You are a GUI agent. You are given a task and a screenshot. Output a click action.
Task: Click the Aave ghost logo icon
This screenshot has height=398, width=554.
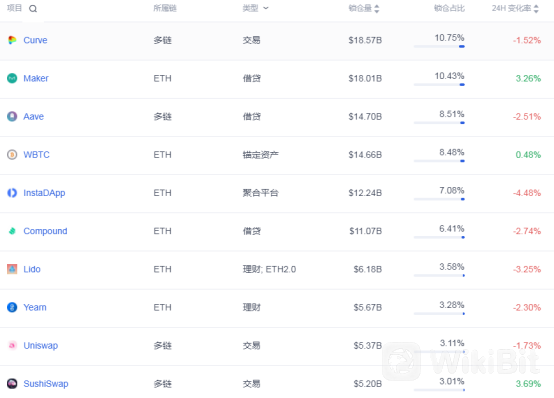[12, 116]
